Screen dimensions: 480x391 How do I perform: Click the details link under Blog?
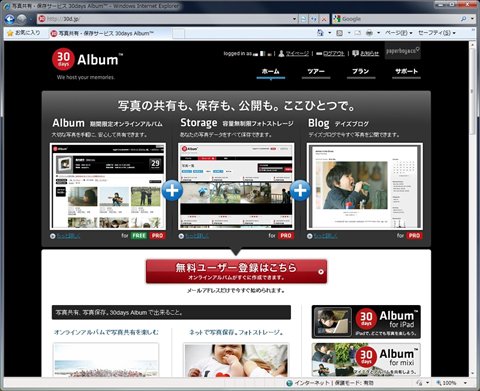pyautogui.click(x=325, y=236)
